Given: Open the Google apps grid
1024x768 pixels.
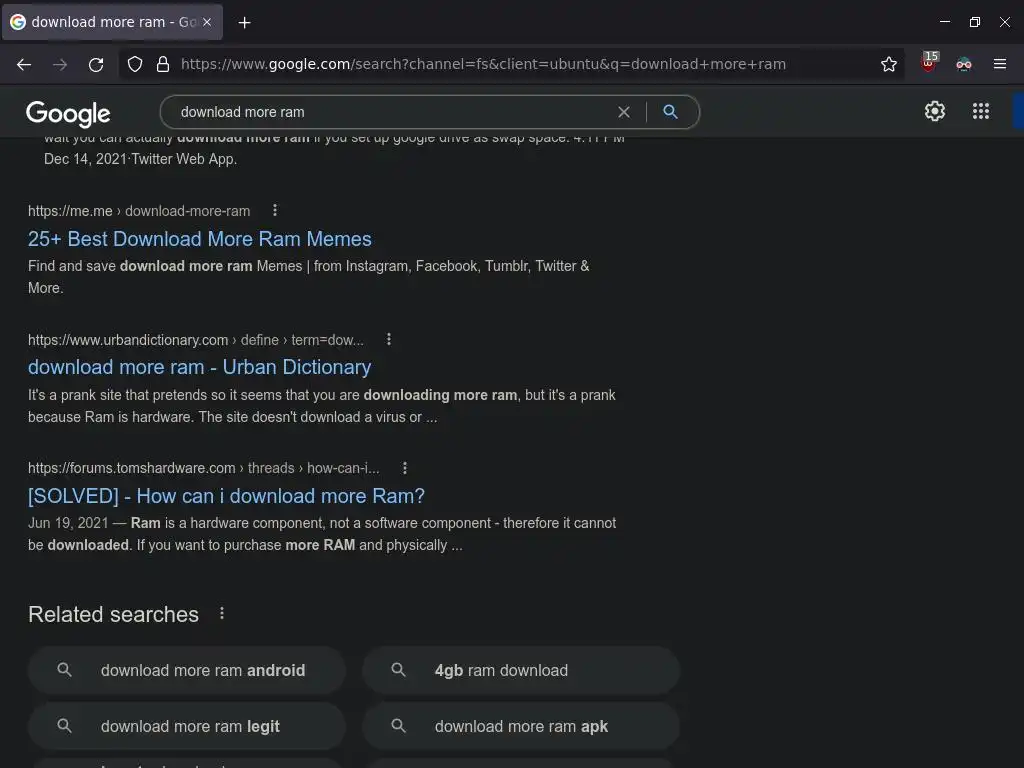Looking at the screenshot, I should pyautogui.click(x=980, y=111).
